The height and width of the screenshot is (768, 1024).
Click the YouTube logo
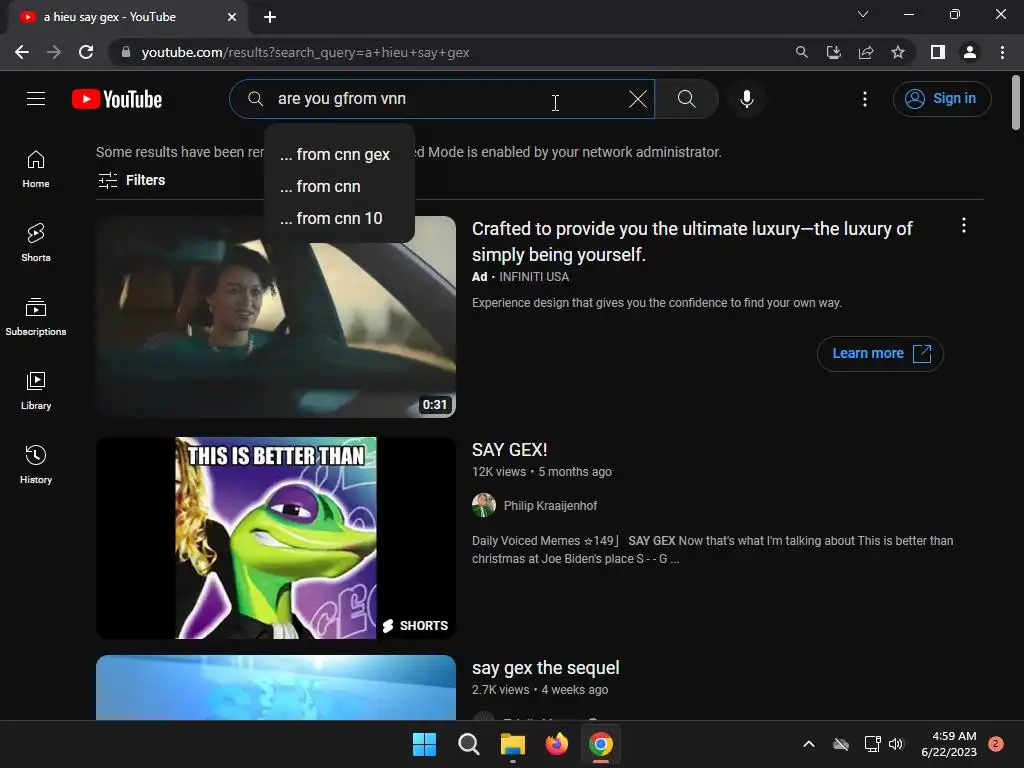(117, 99)
